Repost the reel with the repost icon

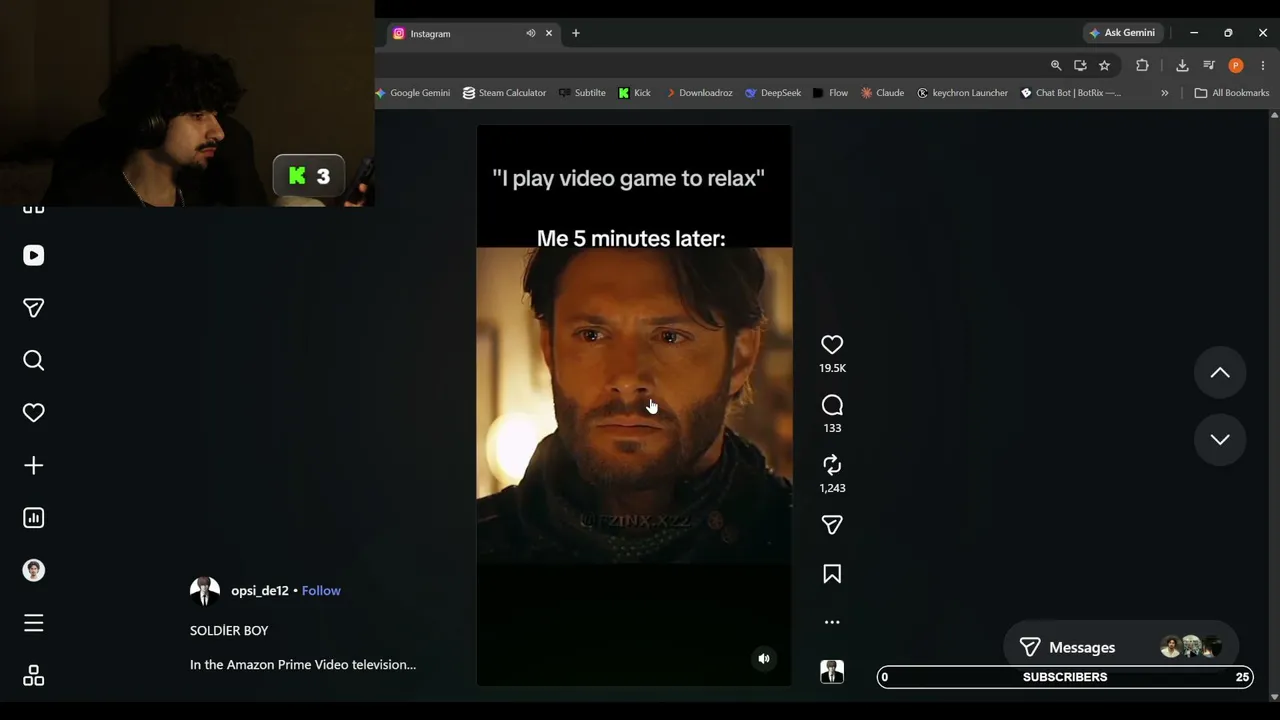coord(832,465)
